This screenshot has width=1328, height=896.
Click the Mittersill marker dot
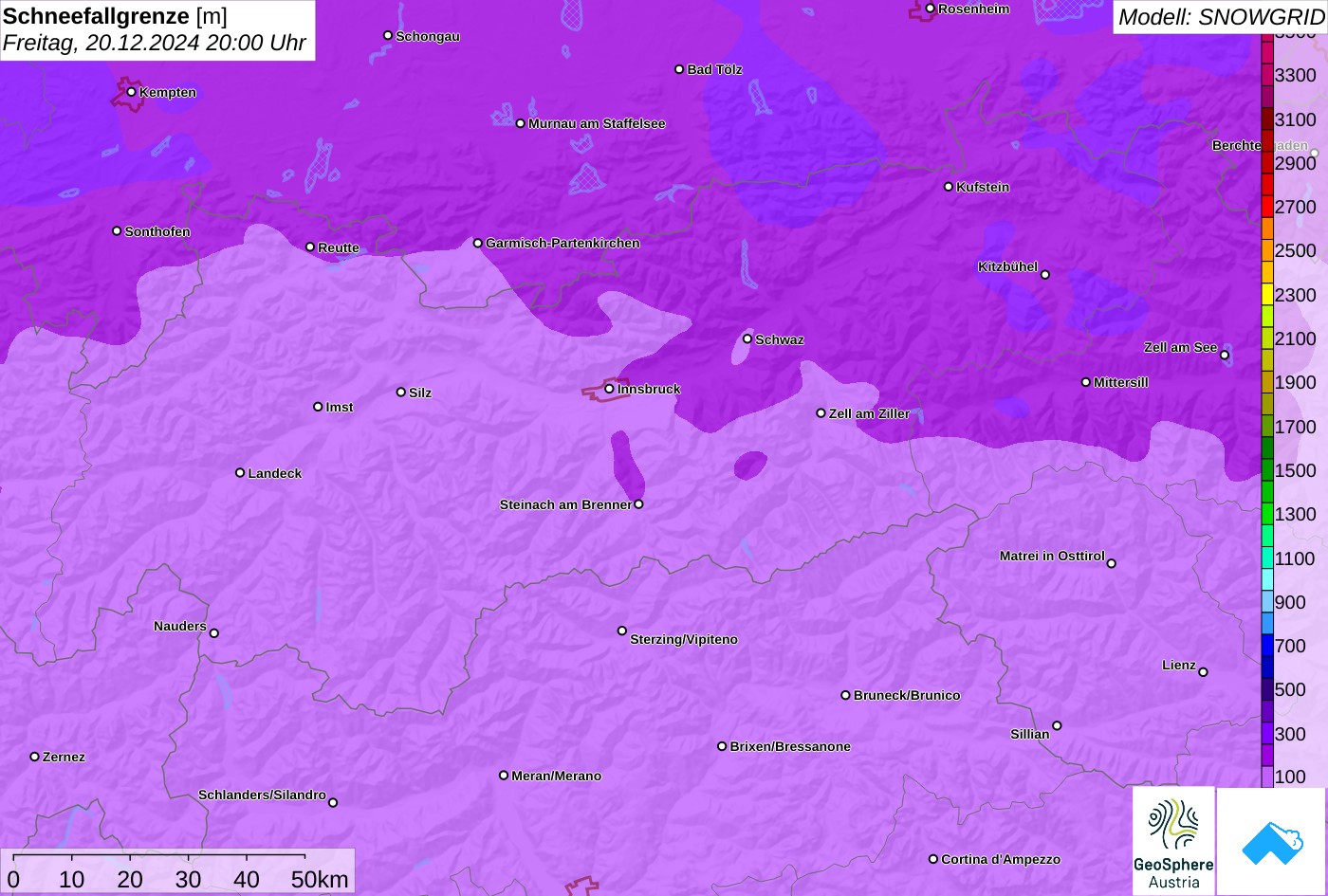[x=1086, y=382]
